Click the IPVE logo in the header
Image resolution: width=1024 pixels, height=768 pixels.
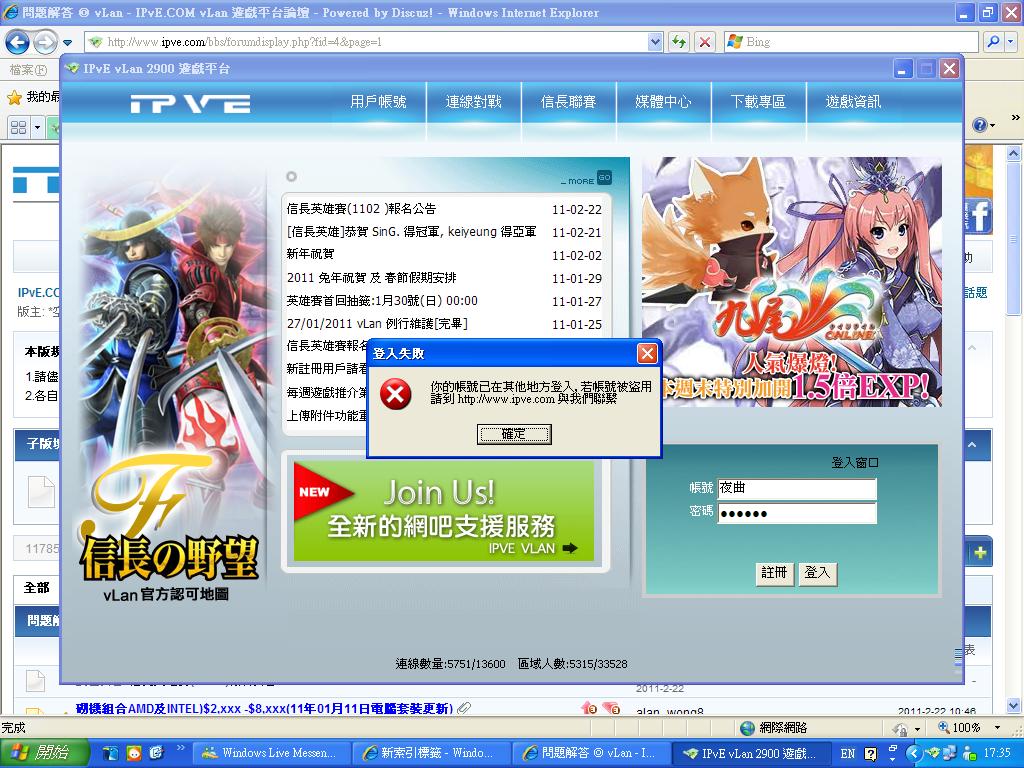[x=190, y=103]
